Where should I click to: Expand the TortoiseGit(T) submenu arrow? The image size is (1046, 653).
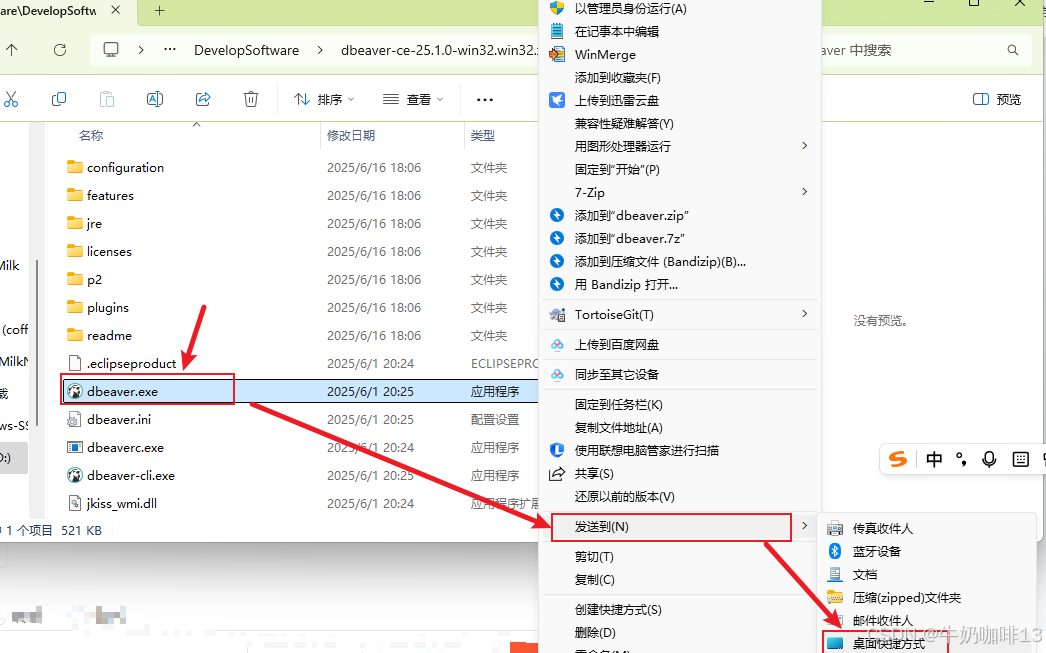pos(805,313)
